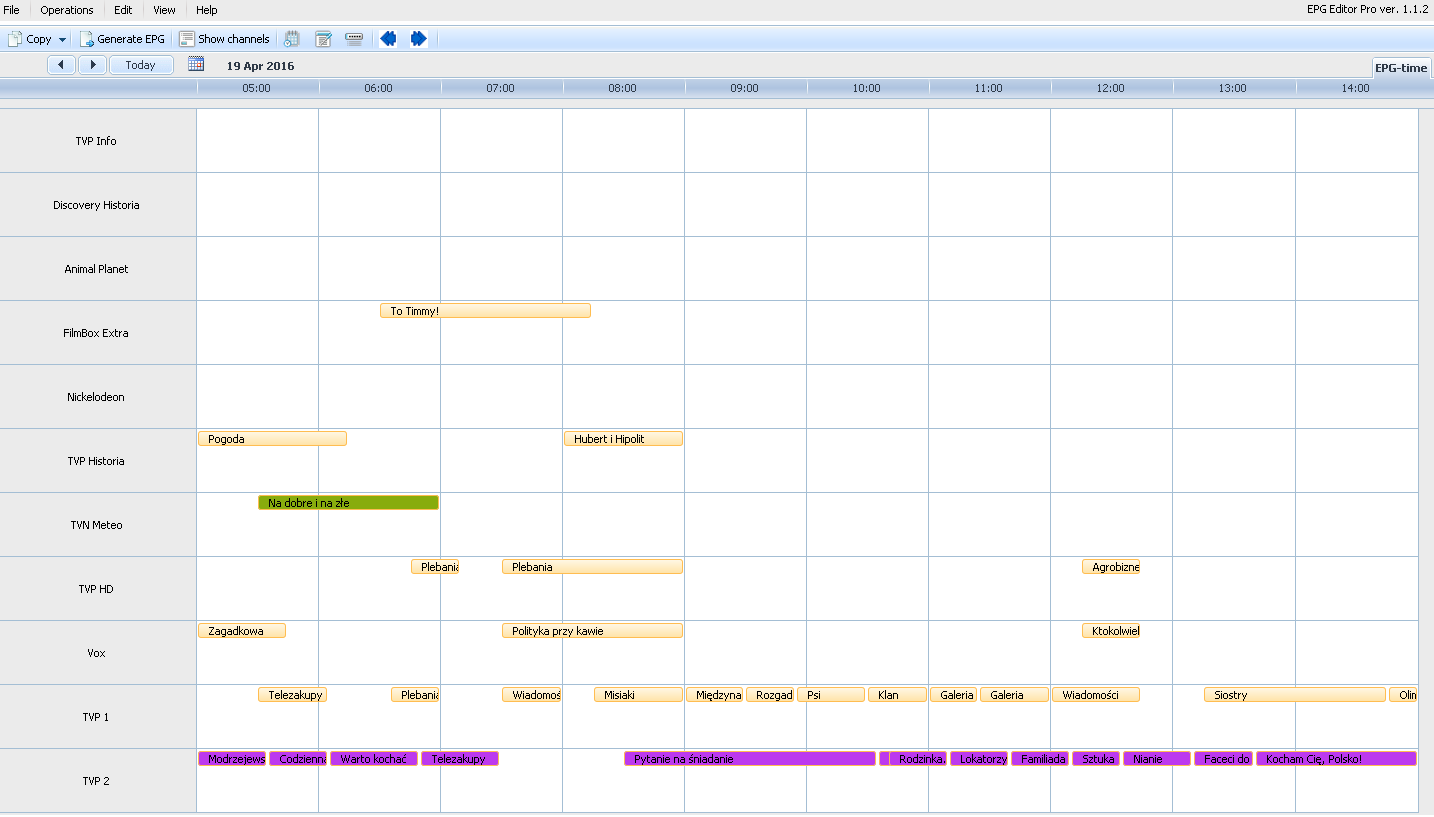Select the Nickelodeon channel row
Image resolution: width=1434 pixels, height=817 pixels.
(x=98, y=397)
